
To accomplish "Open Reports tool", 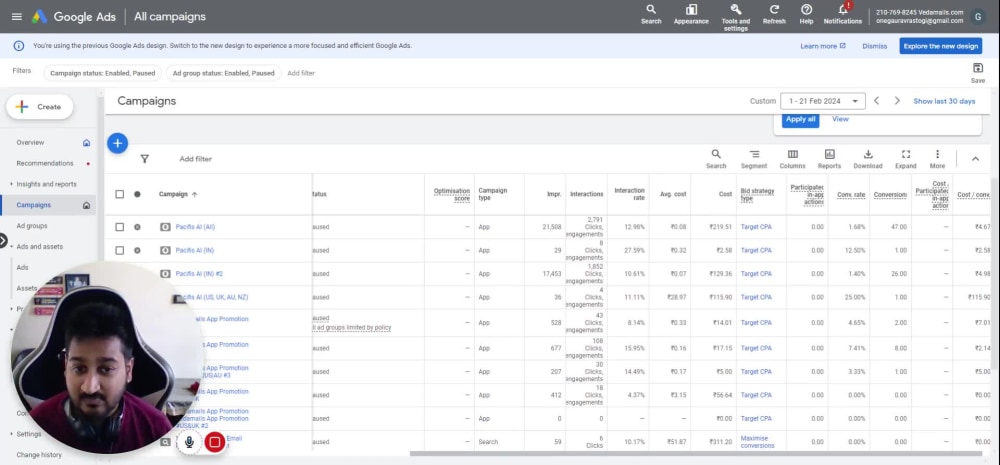I will (x=829, y=159).
